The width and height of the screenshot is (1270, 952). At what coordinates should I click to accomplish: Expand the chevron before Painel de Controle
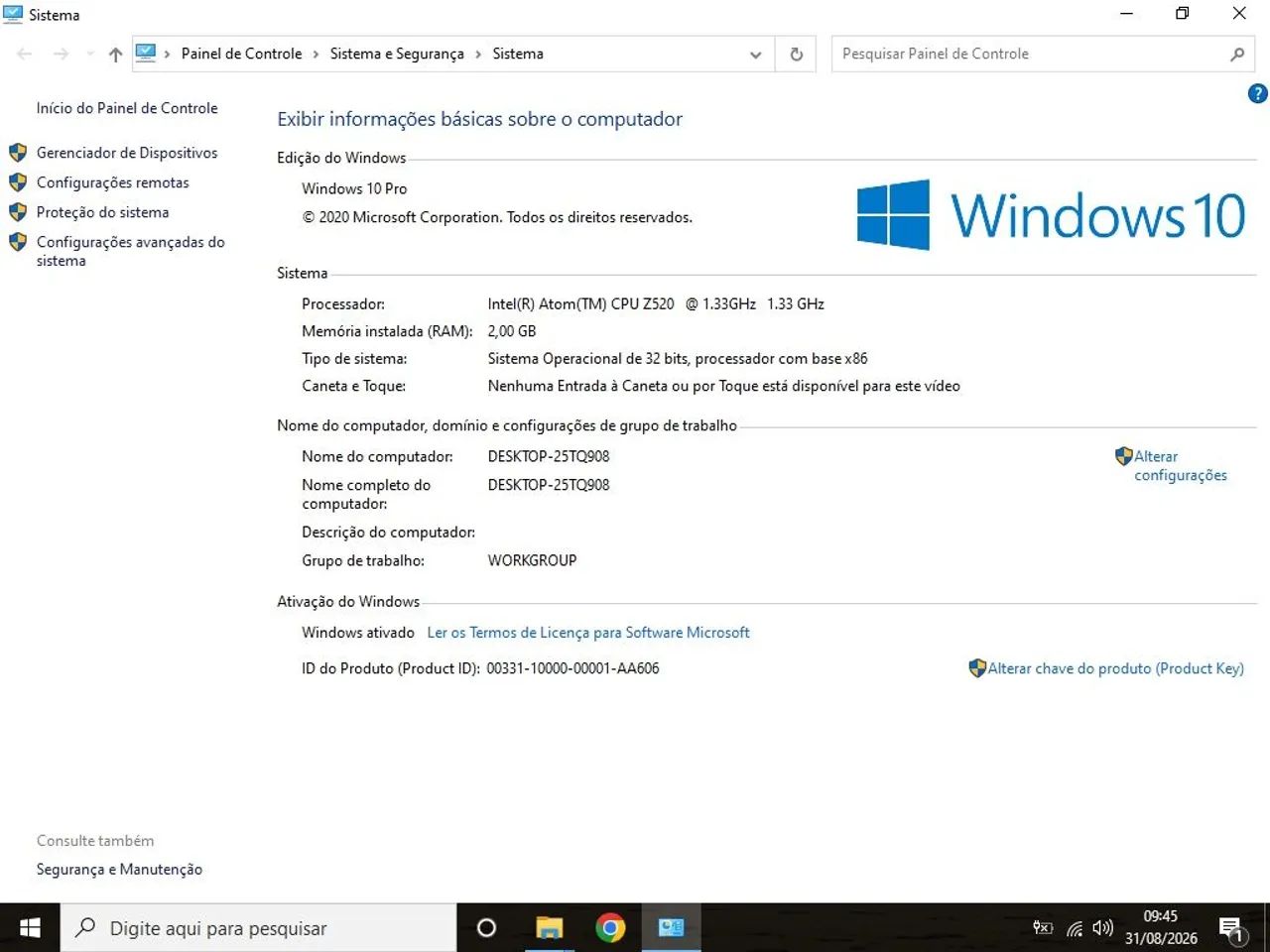167,55
